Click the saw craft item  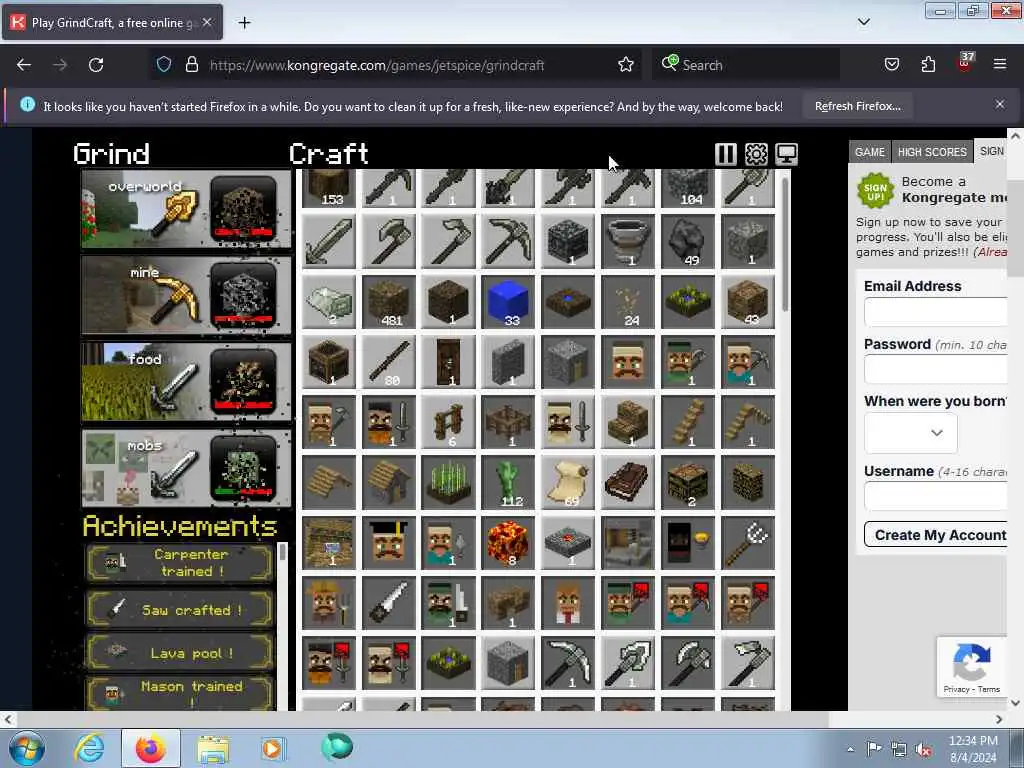389,602
